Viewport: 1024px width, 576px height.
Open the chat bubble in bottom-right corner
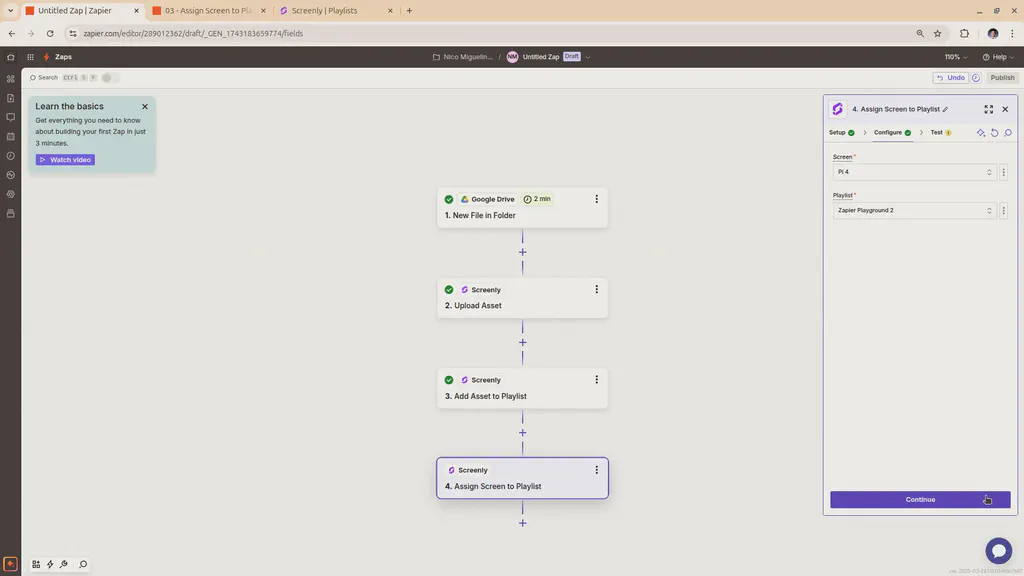[998, 550]
